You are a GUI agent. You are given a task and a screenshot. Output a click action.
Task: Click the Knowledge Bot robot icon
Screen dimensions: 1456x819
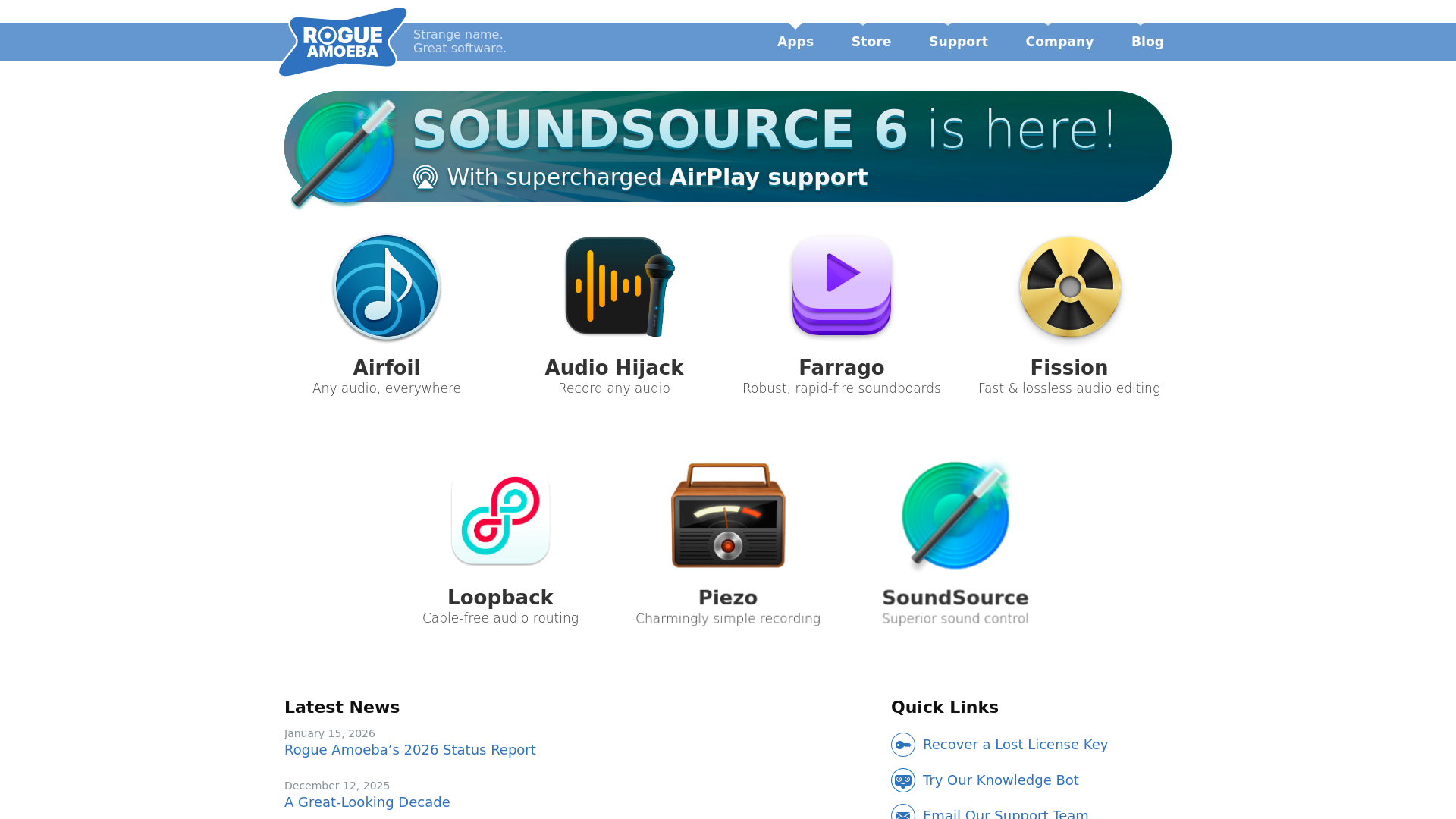click(x=903, y=780)
